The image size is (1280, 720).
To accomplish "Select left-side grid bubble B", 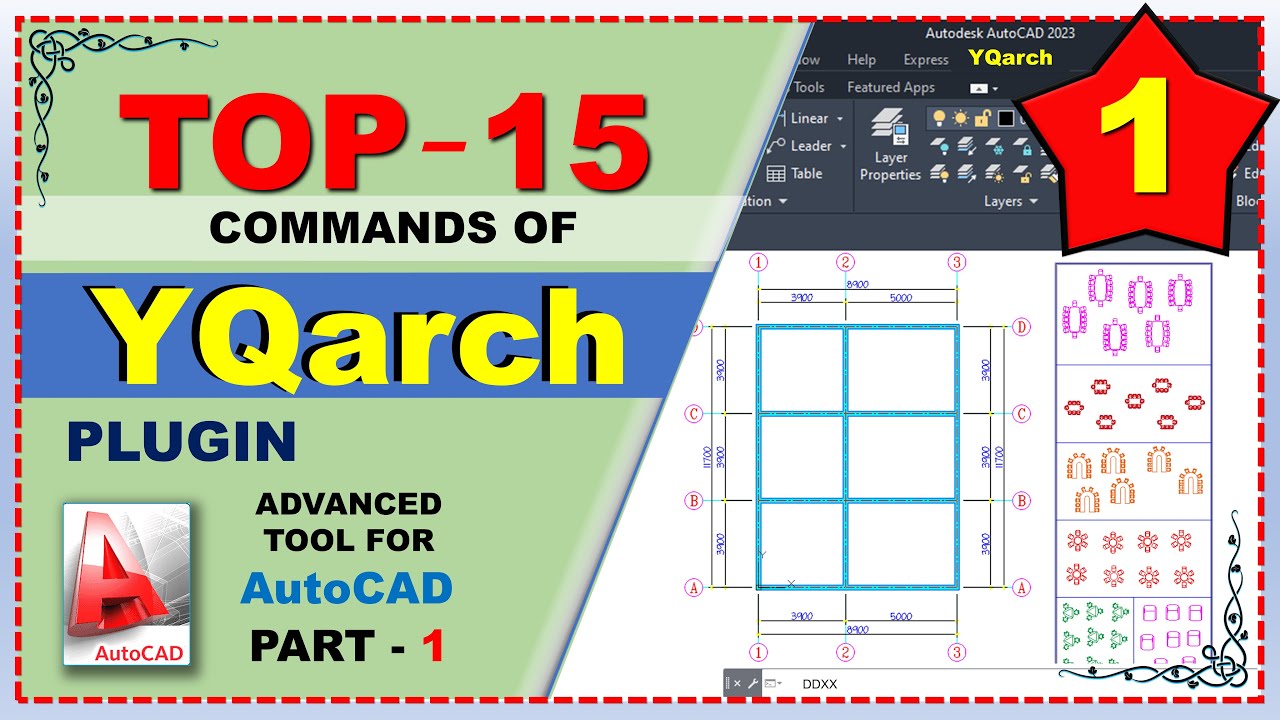I will 694,500.
